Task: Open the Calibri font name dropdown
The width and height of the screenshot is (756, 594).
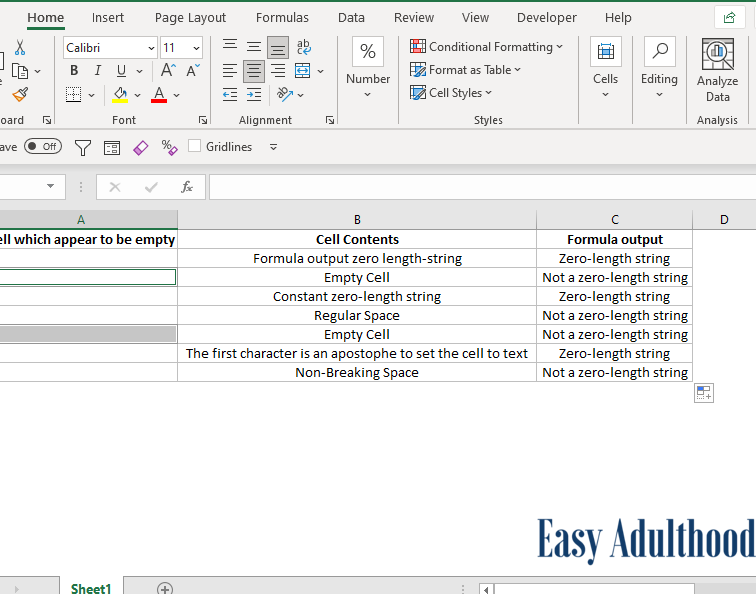Action: click(151, 48)
